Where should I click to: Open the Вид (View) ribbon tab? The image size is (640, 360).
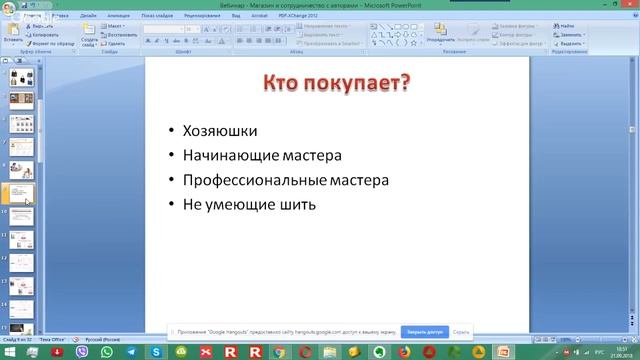tap(236, 16)
